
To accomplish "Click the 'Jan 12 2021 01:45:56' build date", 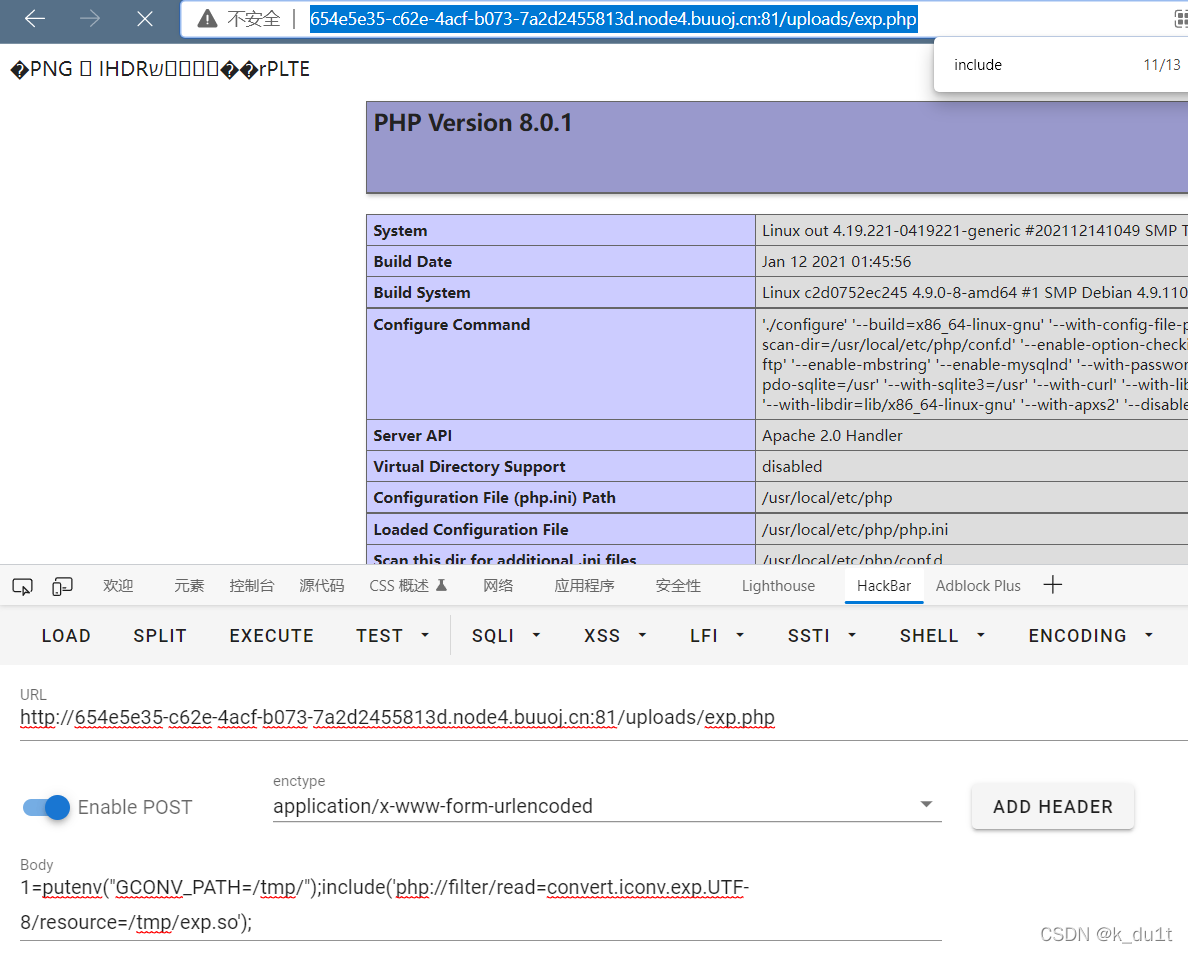I will (836, 261).
